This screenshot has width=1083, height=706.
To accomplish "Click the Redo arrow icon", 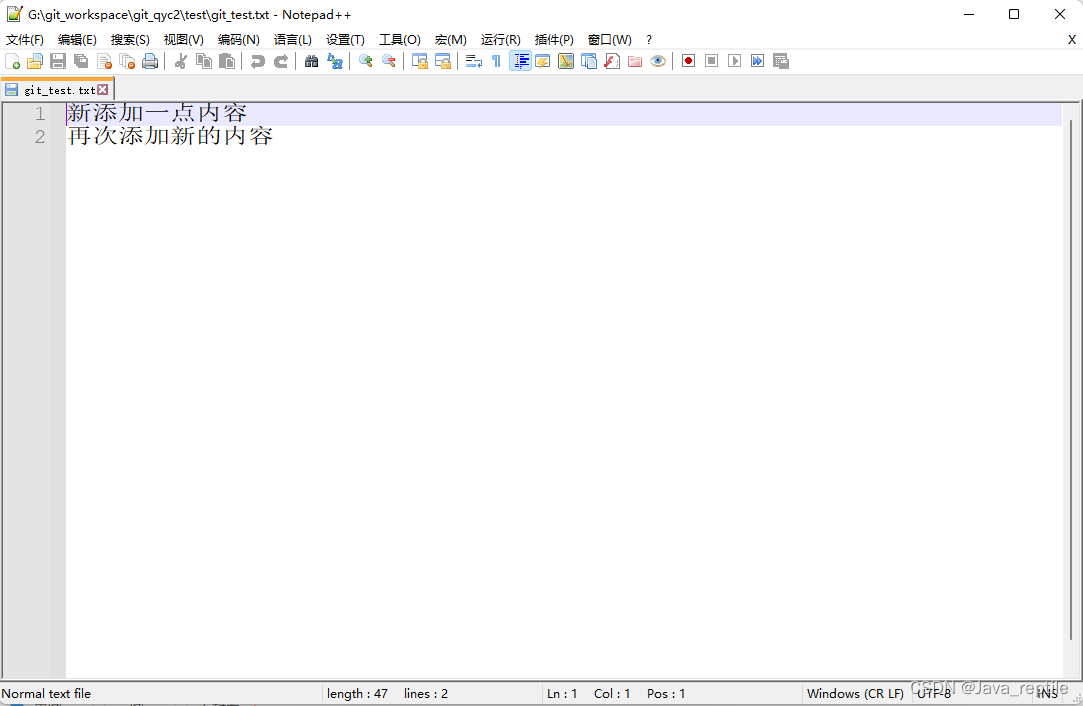I will (280, 61).
